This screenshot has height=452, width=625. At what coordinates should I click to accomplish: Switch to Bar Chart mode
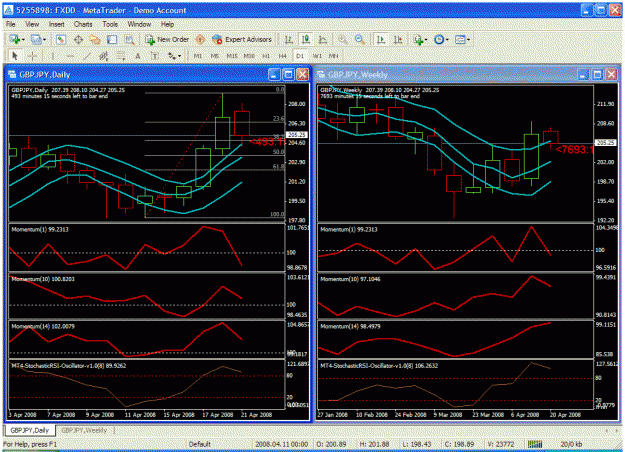289,39
